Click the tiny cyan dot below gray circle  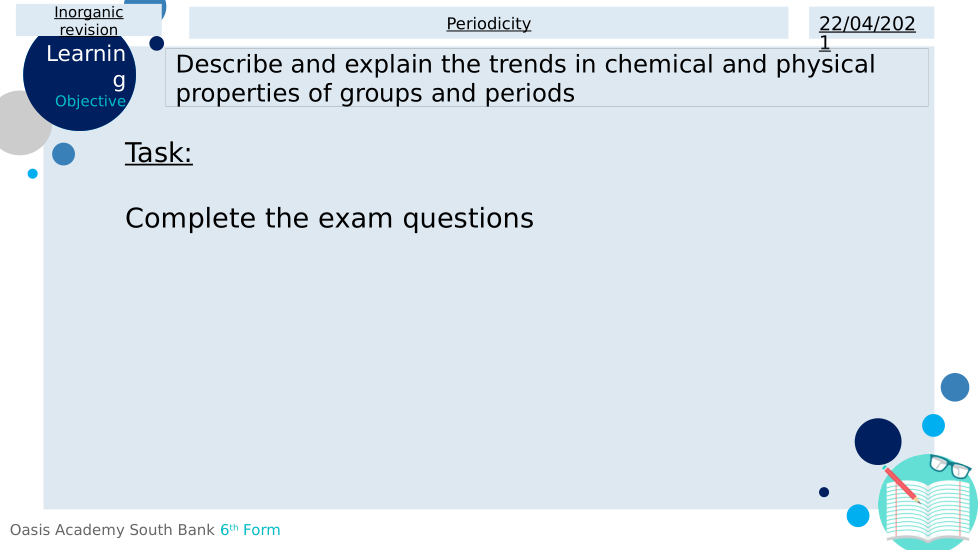click(33, 174)
